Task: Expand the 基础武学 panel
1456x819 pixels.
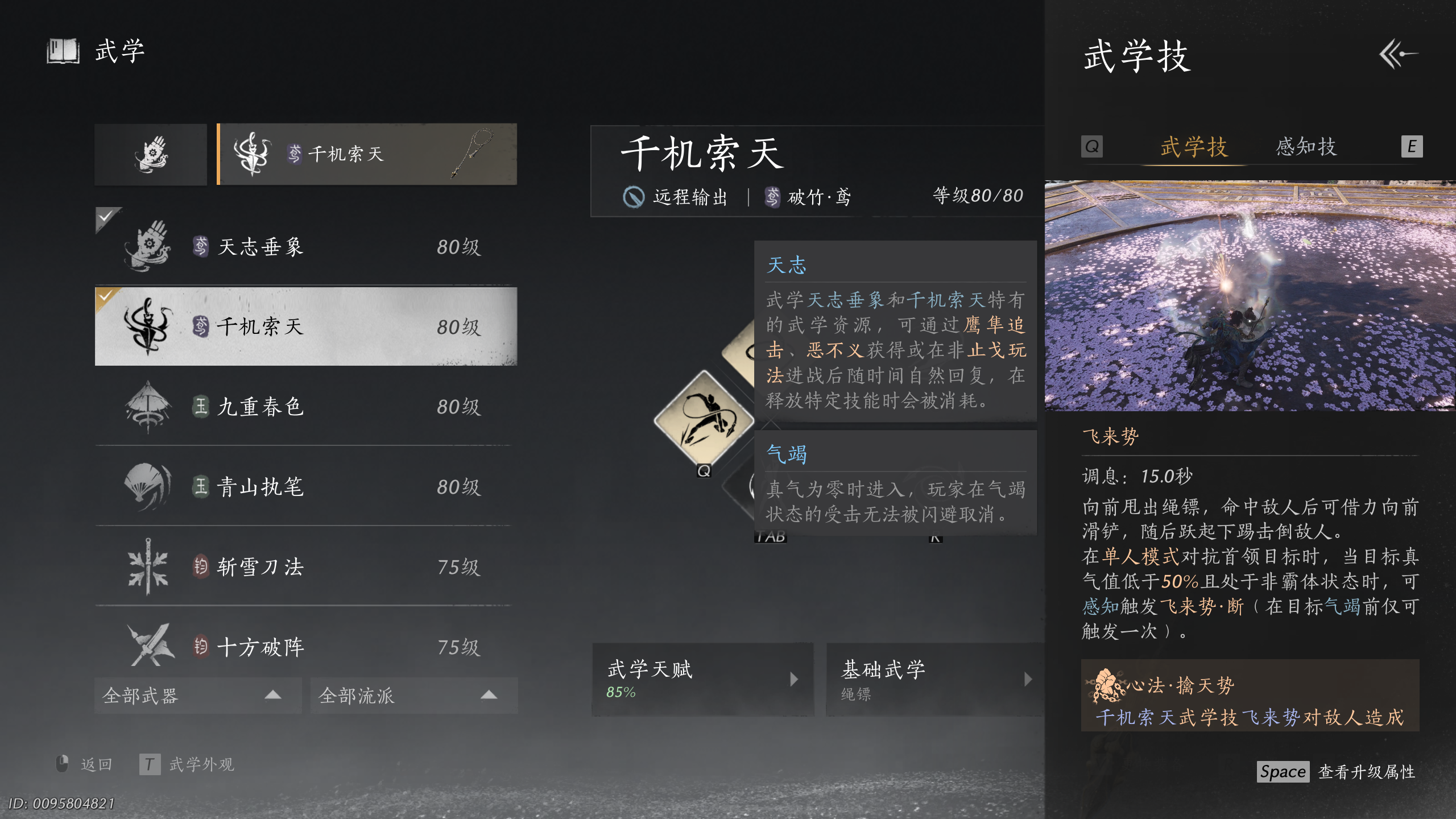Action: 935,679
